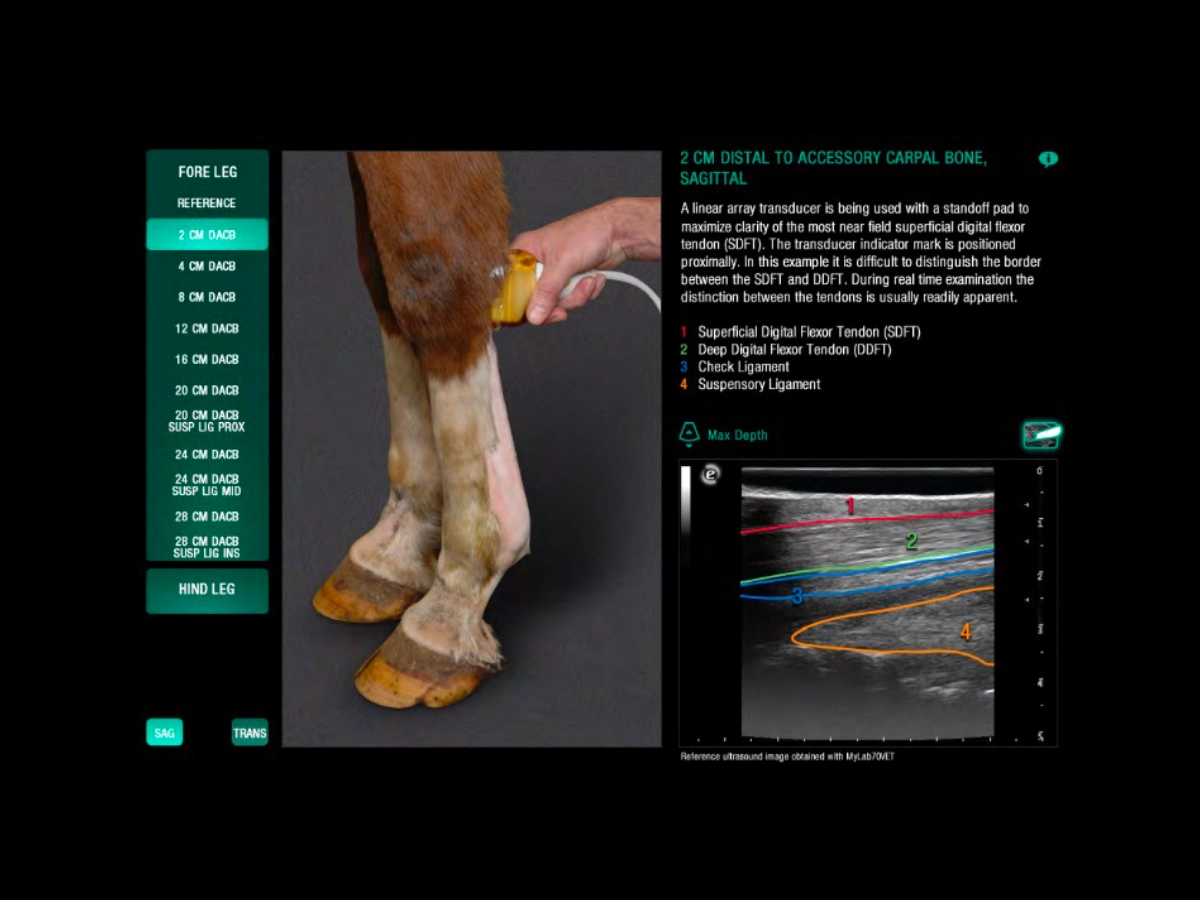The image size is (1200, 900).
Task: Go to the 24 CM DACB view
Action: pos(207,454)
